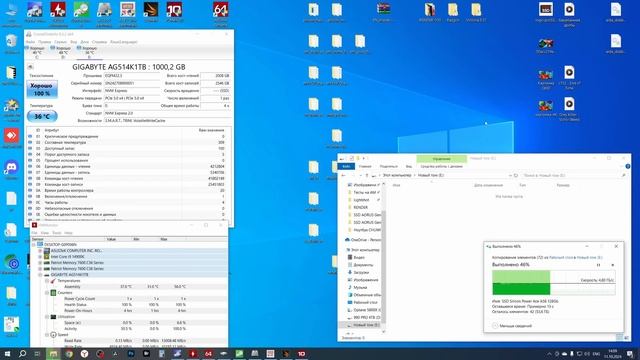
Task: Open the AnyDesk desktop shortcut
Action: (11, 138)
